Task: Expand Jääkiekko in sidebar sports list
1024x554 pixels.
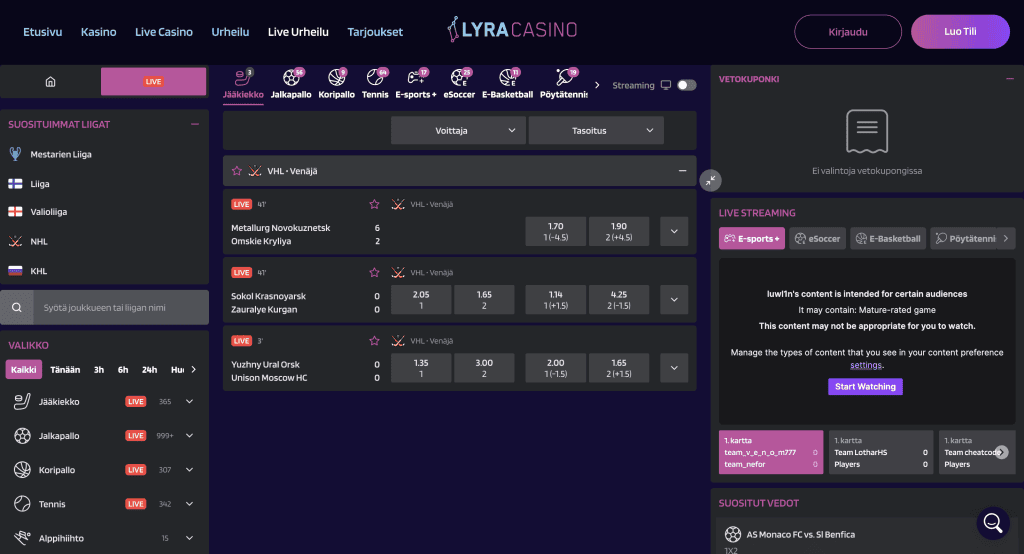Action: 189,402
